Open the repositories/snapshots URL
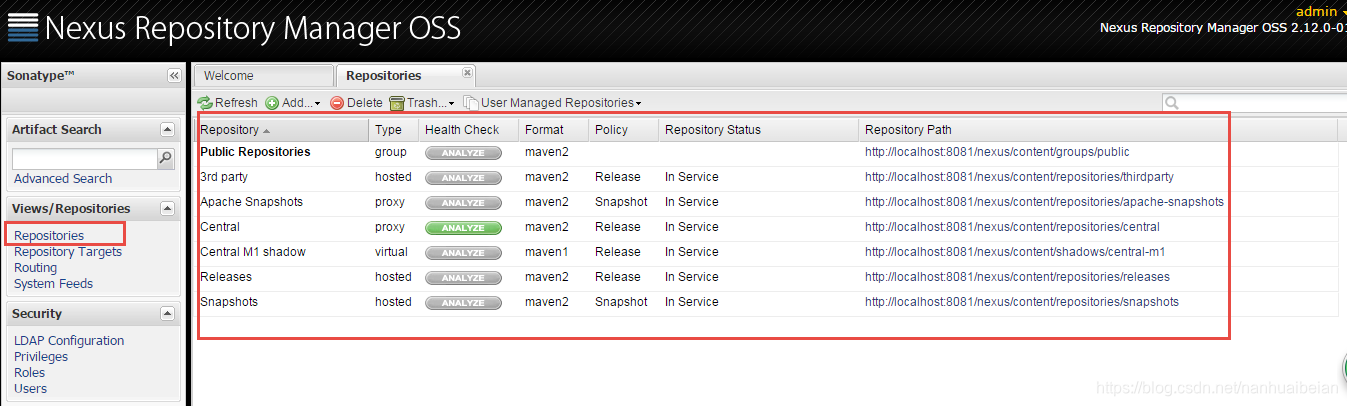The height and width of the screenshot is (406, 1347). pyautogui.click(x=1022, y=303)
